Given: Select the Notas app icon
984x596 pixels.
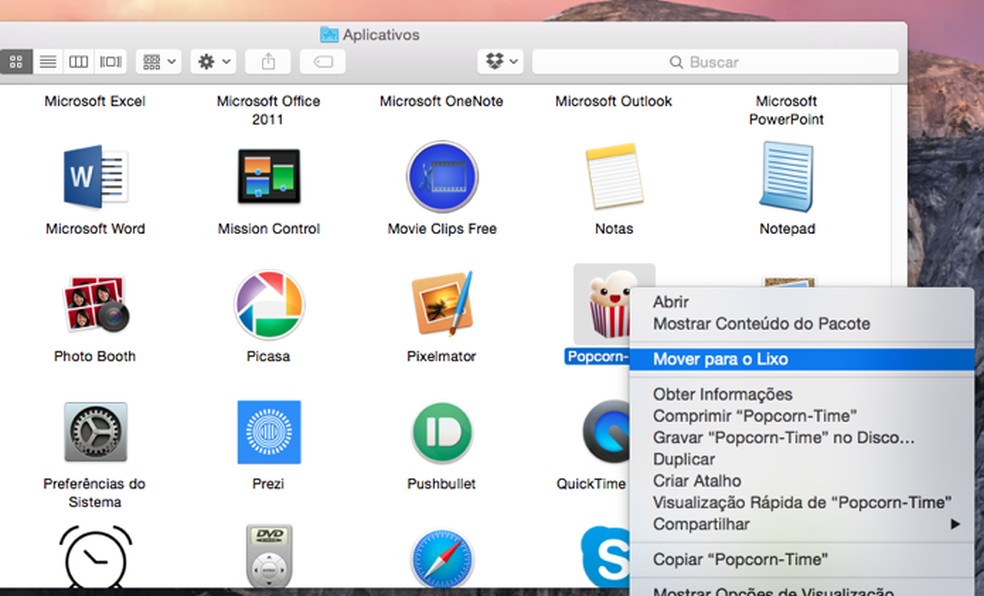Looking at the screenshot, I should (x=614, y=177).
